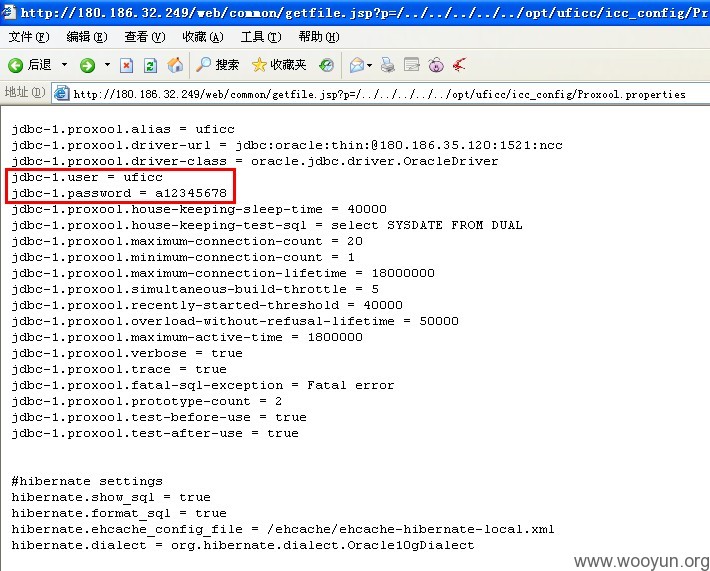This screenshot has width=710, height=571.
Task: Open the Back history dropdown arrow
Action: click(64, 65)
